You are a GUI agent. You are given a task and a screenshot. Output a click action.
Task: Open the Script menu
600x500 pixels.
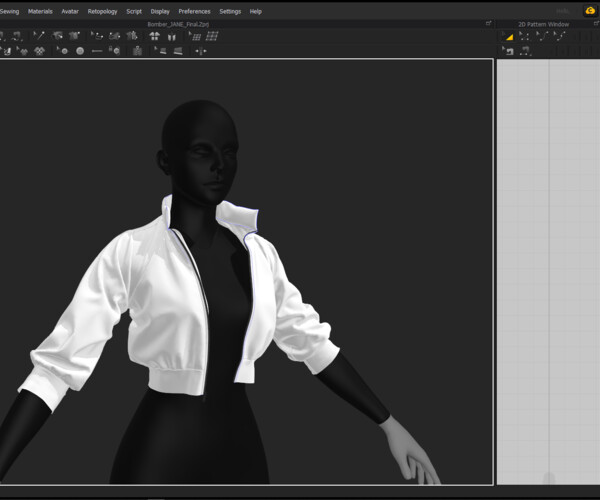point(134,11)
